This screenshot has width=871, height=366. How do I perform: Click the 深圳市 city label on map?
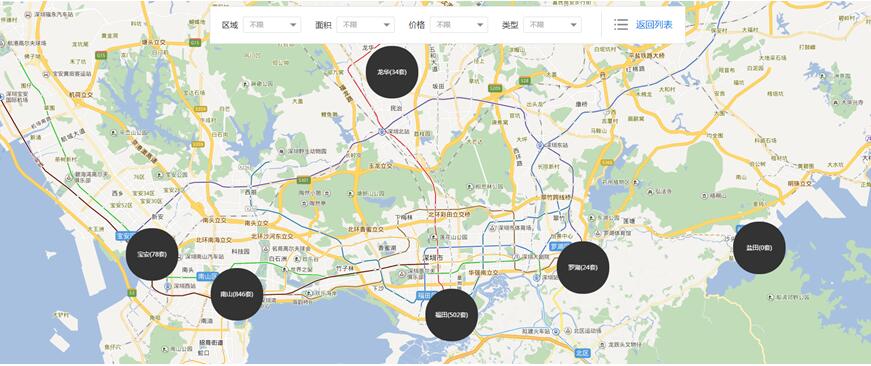(x=432, y=258)
